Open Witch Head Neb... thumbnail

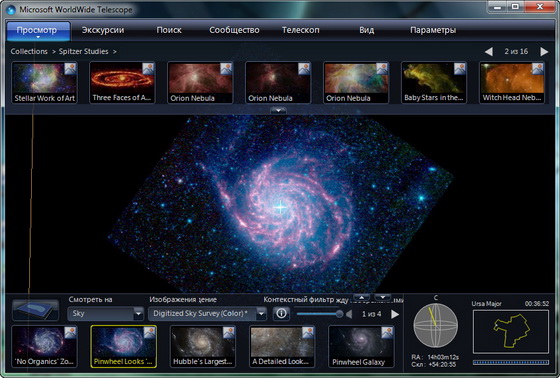[512, 83]
